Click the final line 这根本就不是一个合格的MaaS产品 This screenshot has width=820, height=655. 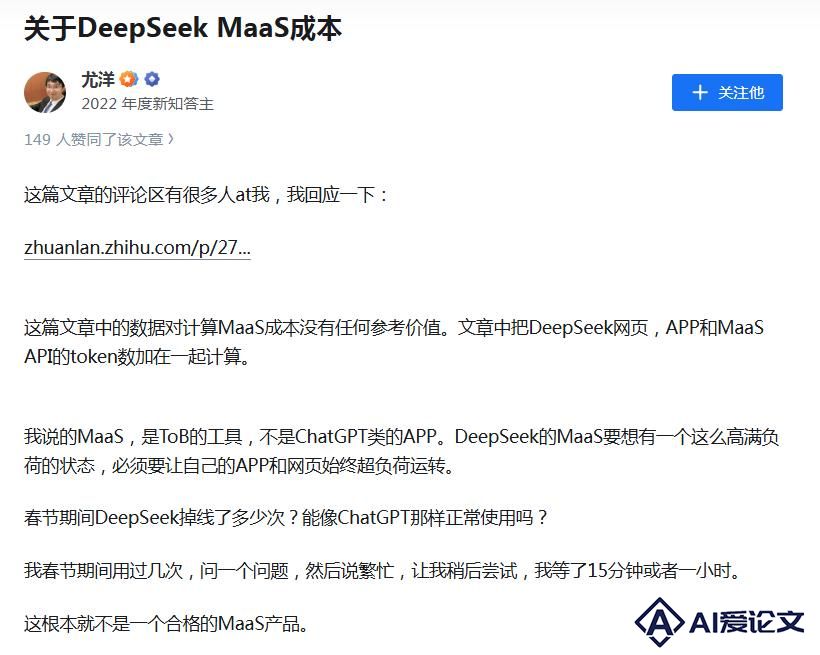166,624
